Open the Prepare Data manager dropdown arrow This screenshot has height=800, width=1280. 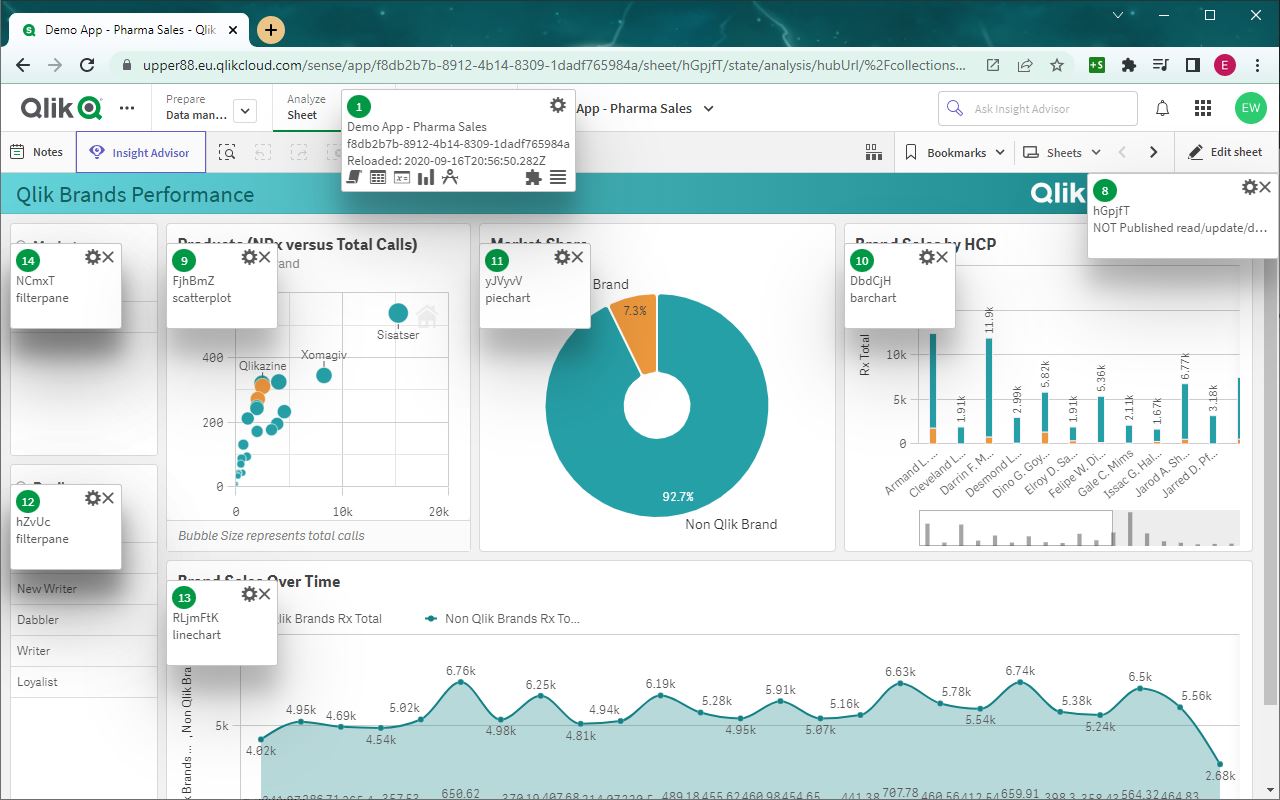point(245,111)
